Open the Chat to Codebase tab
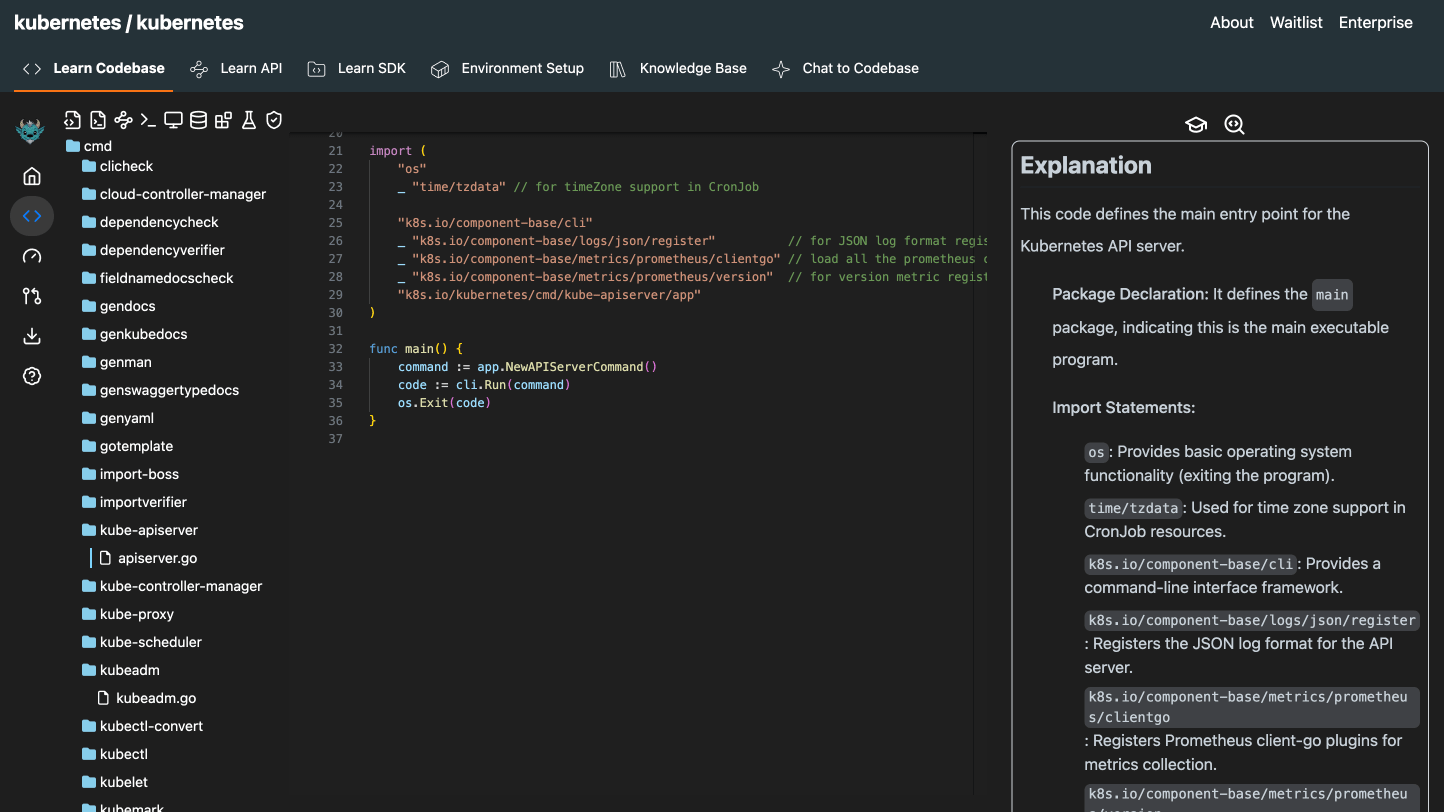Image resolution: width=1444 pixels, height=812 pixels. click(845, 69)
